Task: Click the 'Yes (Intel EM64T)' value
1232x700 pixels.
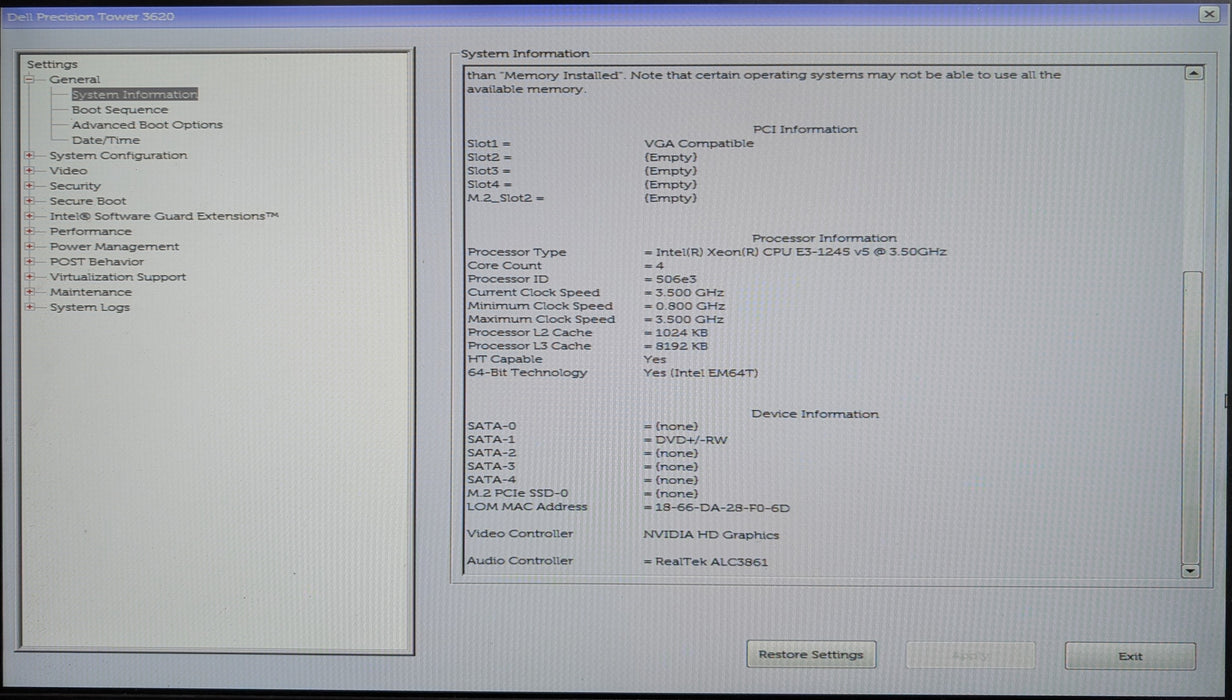Action: (x=701, y=373)
